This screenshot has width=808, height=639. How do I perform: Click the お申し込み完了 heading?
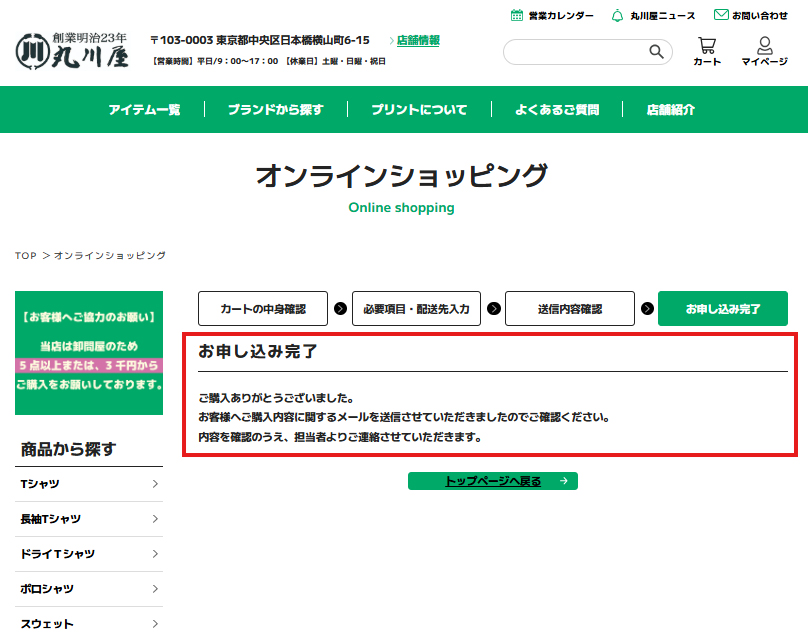[258, 351]
